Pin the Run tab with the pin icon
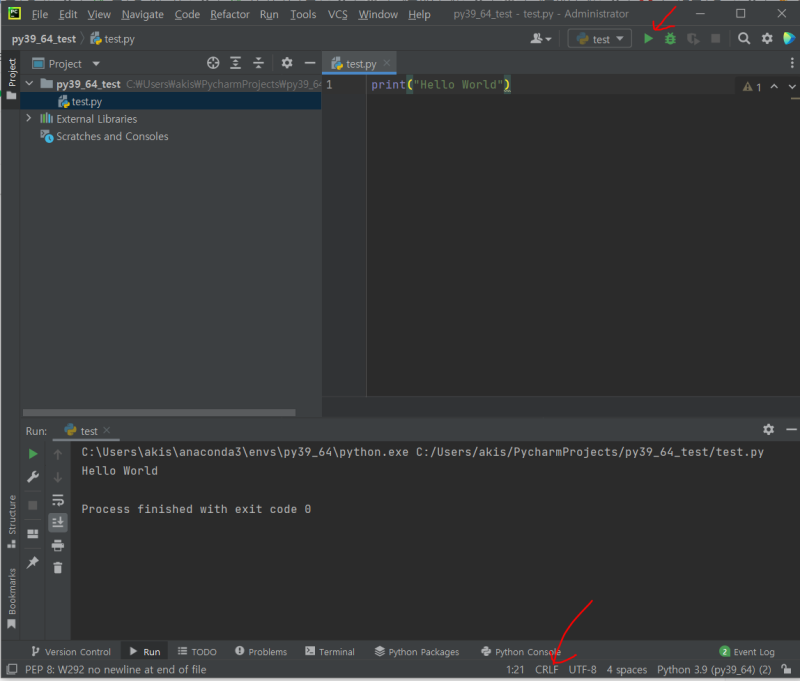 (x=32, y=562)
